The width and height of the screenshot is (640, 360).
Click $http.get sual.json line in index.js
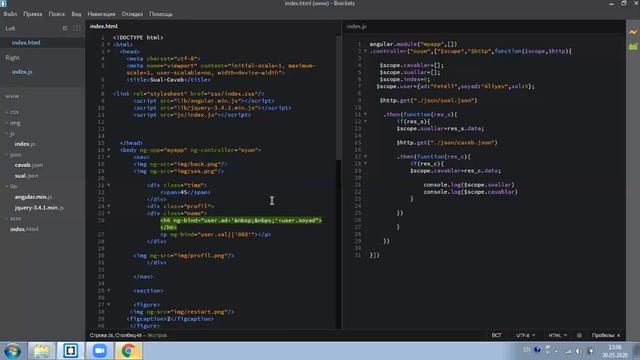click(x=428, y=100)
